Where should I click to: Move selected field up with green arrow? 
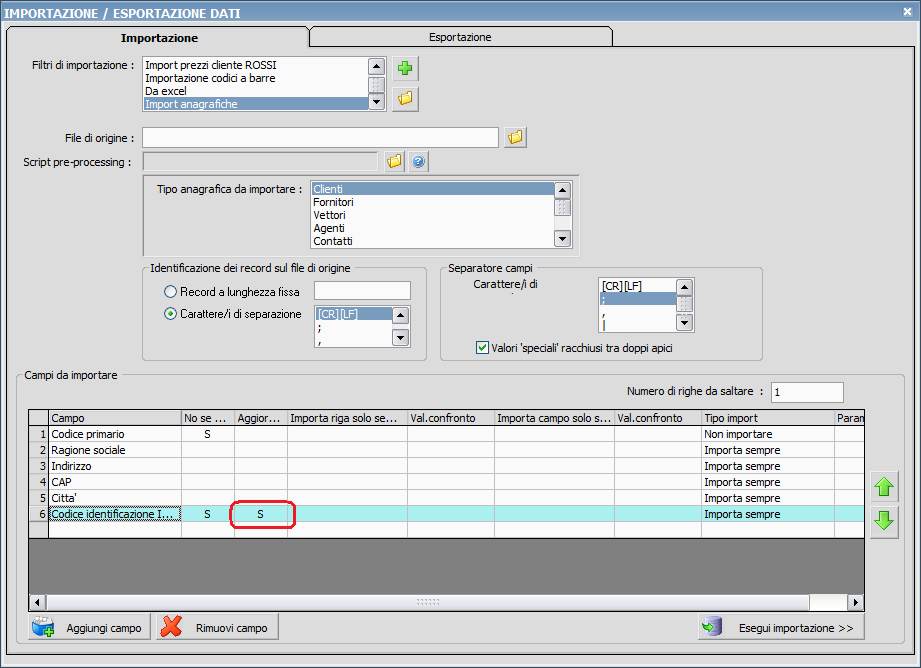pyautogui.click(x=884, y=487)
